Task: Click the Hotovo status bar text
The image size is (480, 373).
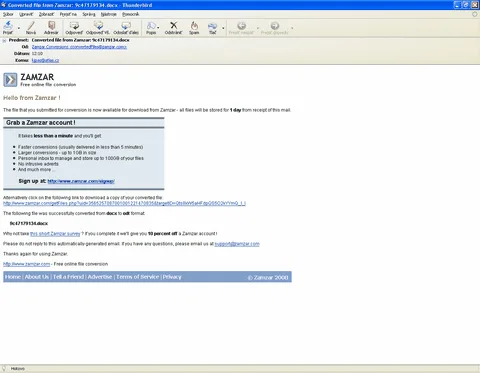Action: [x=18, y=369]
